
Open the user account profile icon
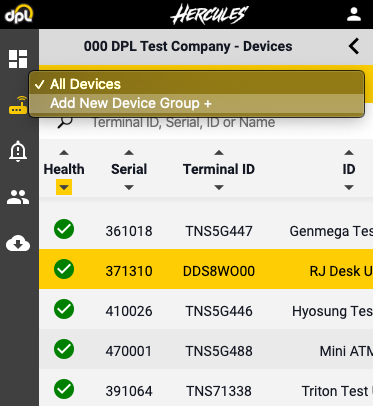354,14
